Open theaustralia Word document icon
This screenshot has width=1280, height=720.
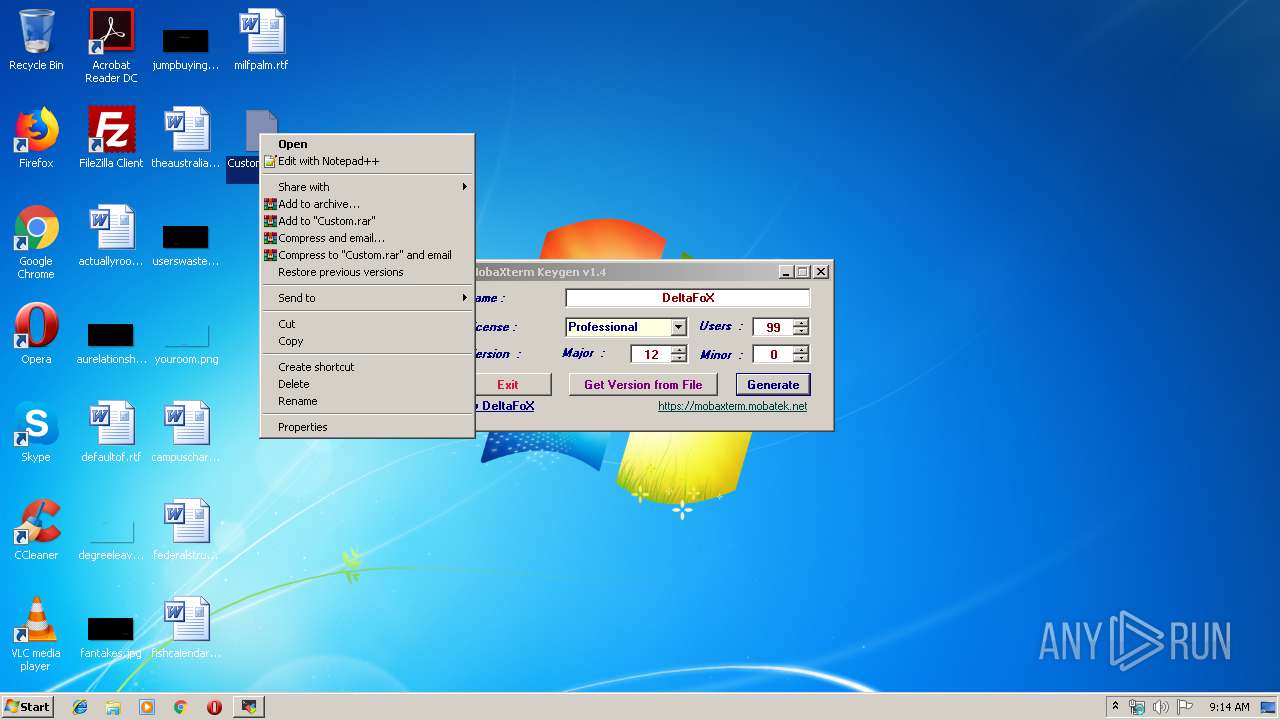pyautogui.click(x=186, y=138)
